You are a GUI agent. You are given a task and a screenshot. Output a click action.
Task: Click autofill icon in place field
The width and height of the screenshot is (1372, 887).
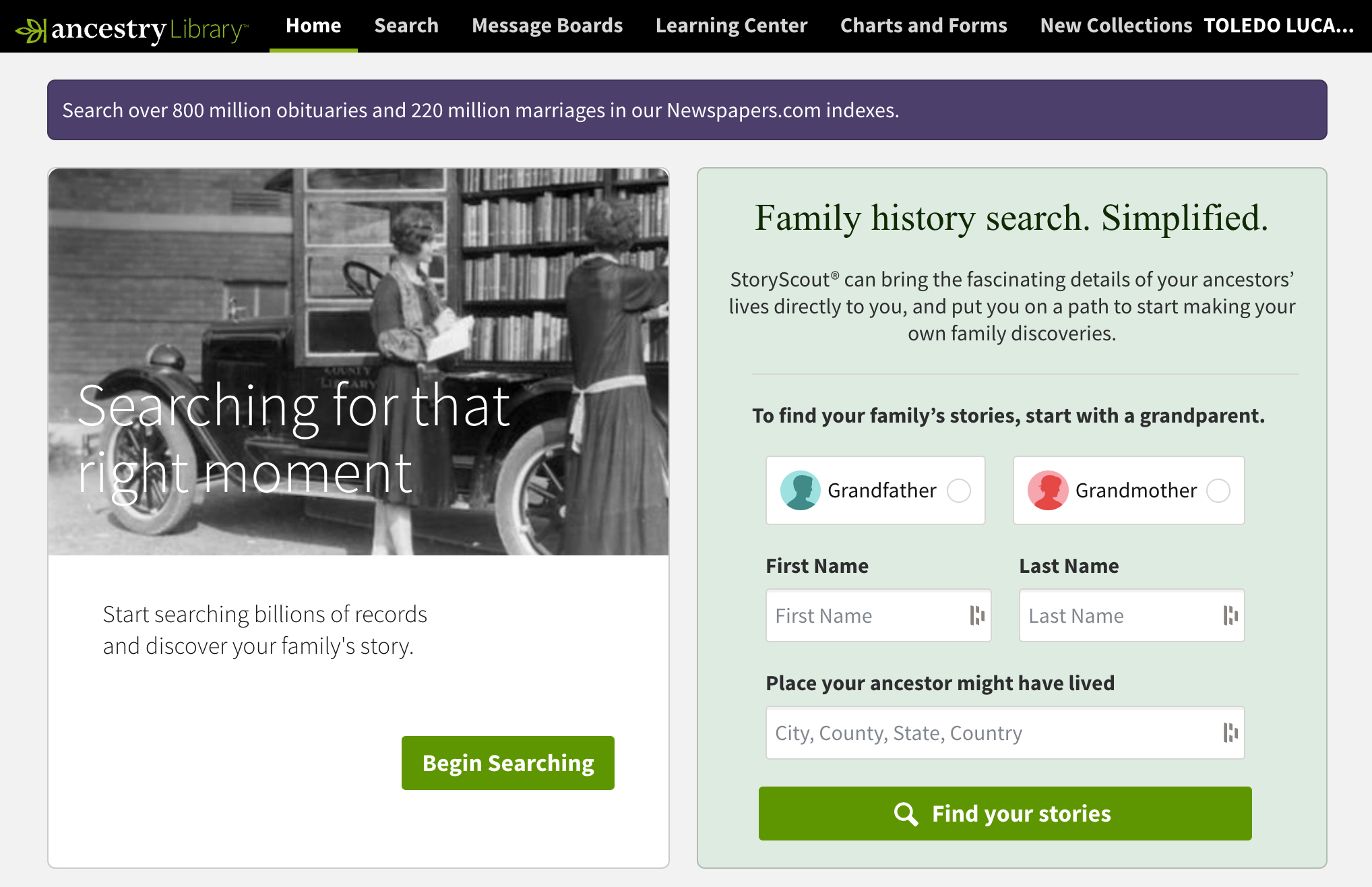pos(1230,733)
